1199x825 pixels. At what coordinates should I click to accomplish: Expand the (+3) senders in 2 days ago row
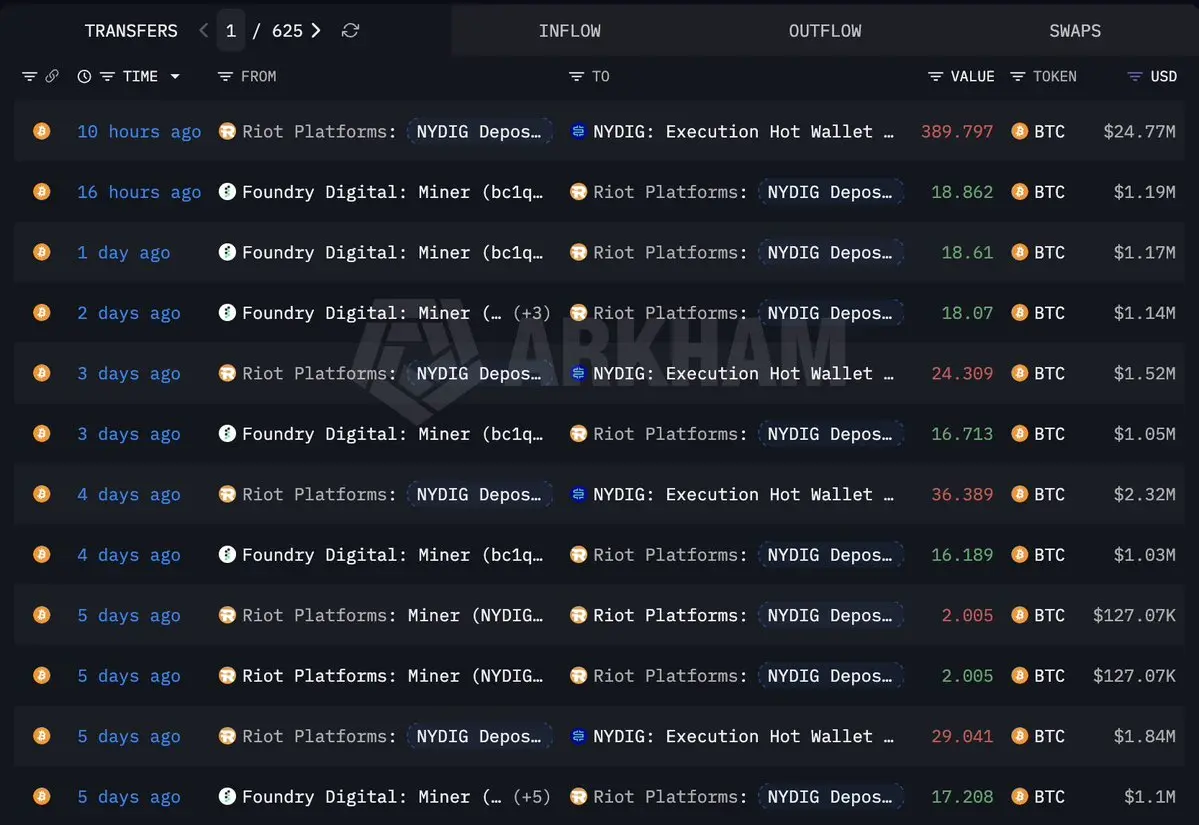[531, 313]
